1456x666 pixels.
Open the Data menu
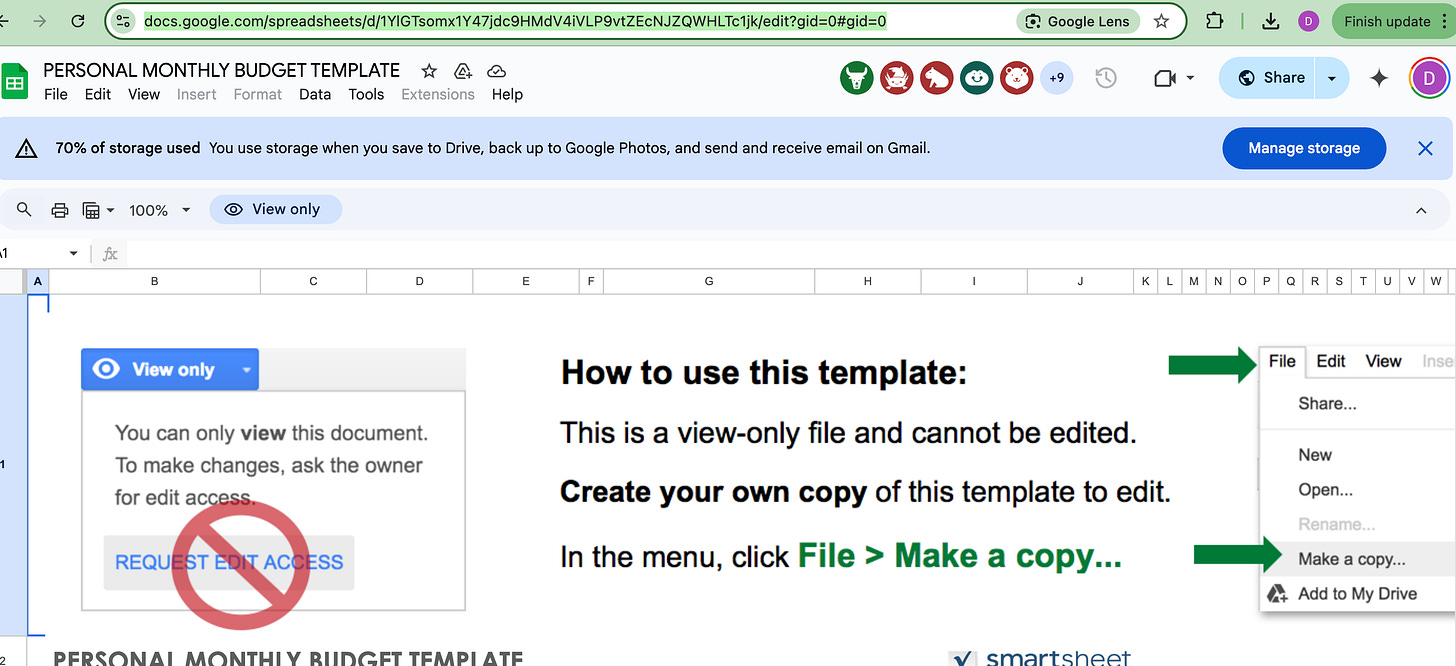(315, 94)
